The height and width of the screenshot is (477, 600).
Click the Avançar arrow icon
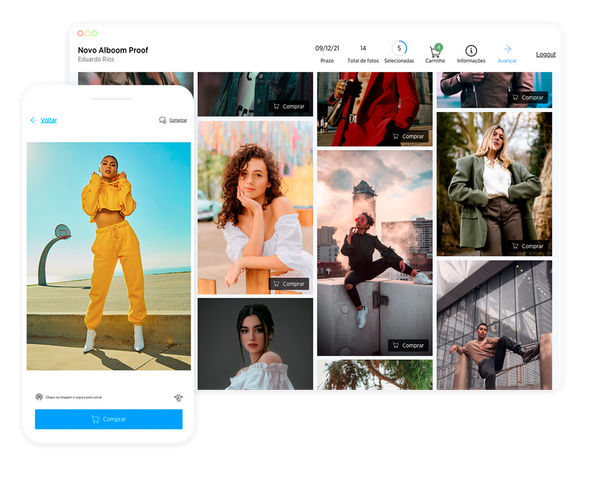tap(507, 49)
